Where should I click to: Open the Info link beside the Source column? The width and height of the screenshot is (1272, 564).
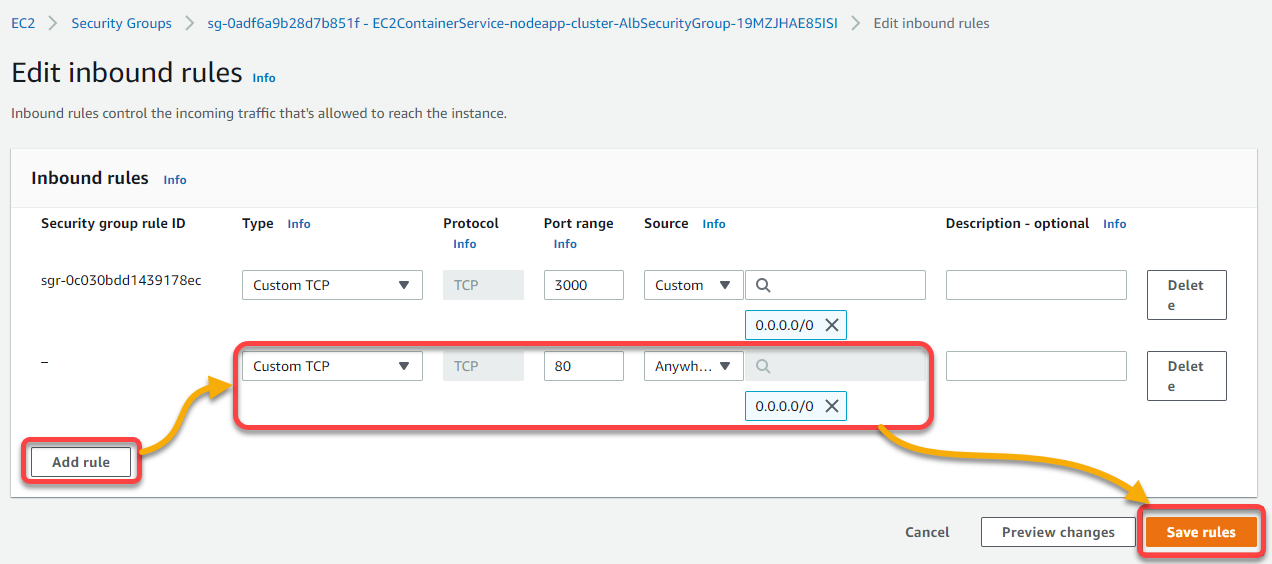(x=714, y=224)
